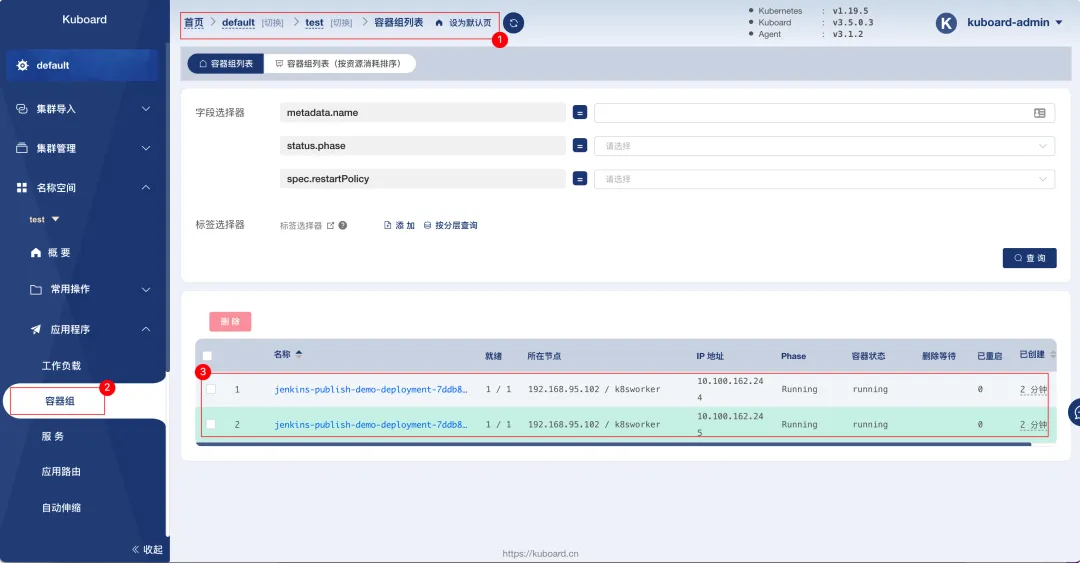
Task: Open 工作负载 in the sidebar
Action: pyautogui.click(x=61, y=366)
